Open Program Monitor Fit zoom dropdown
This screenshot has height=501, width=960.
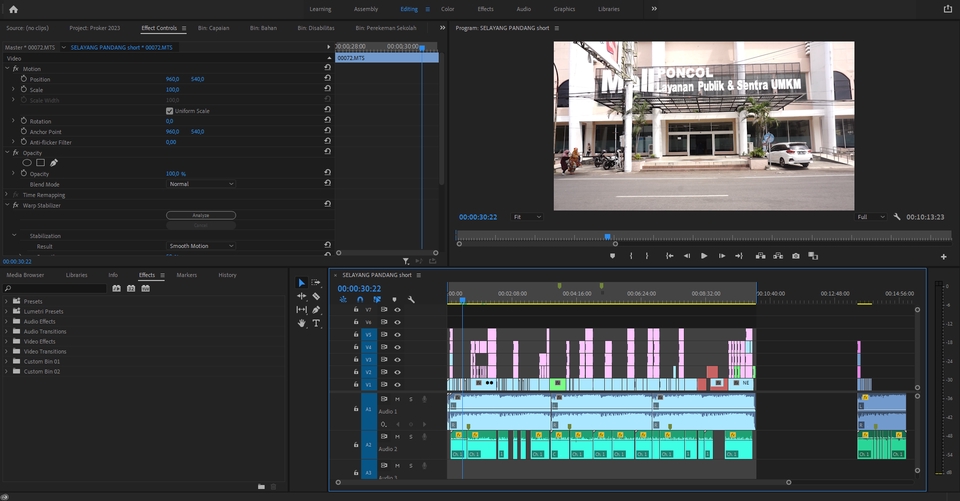point(527,217)
